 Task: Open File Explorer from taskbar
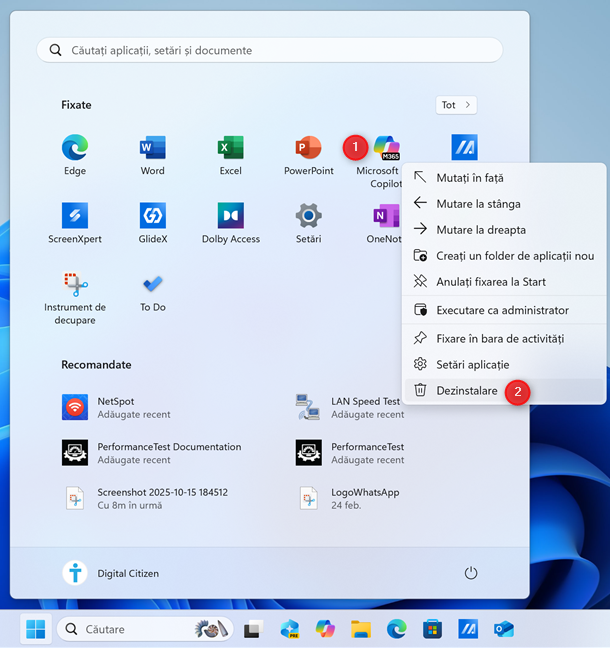click(361, 629)
